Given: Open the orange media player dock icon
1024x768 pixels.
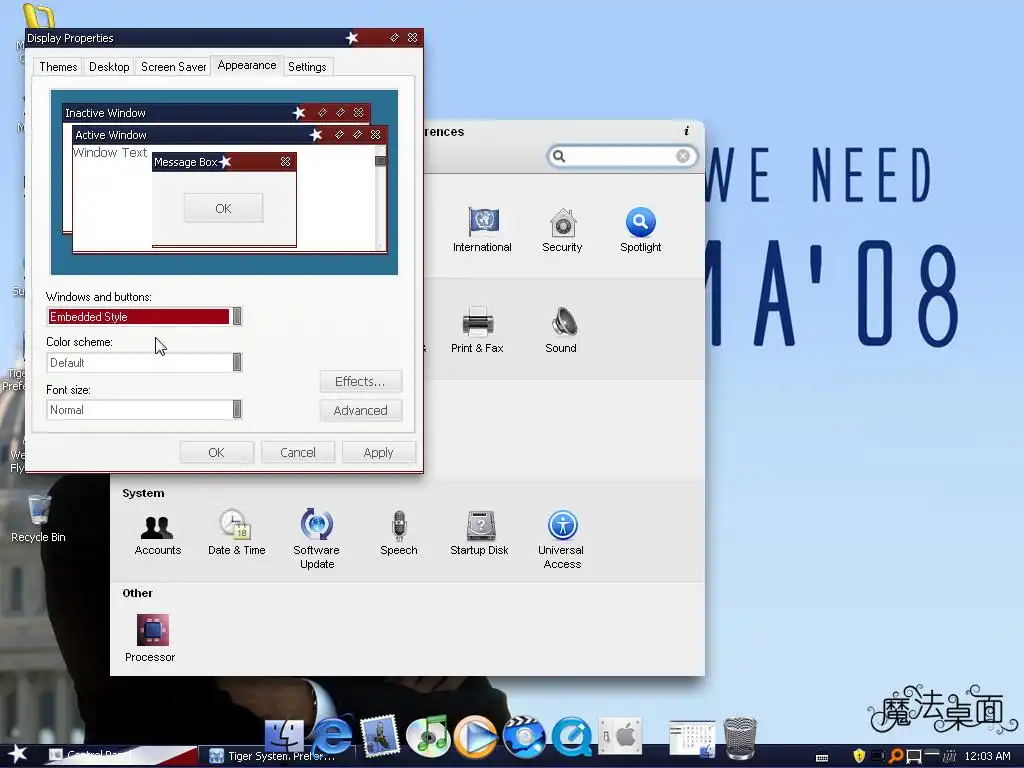Looking at the screenshot, I should 475,736.
